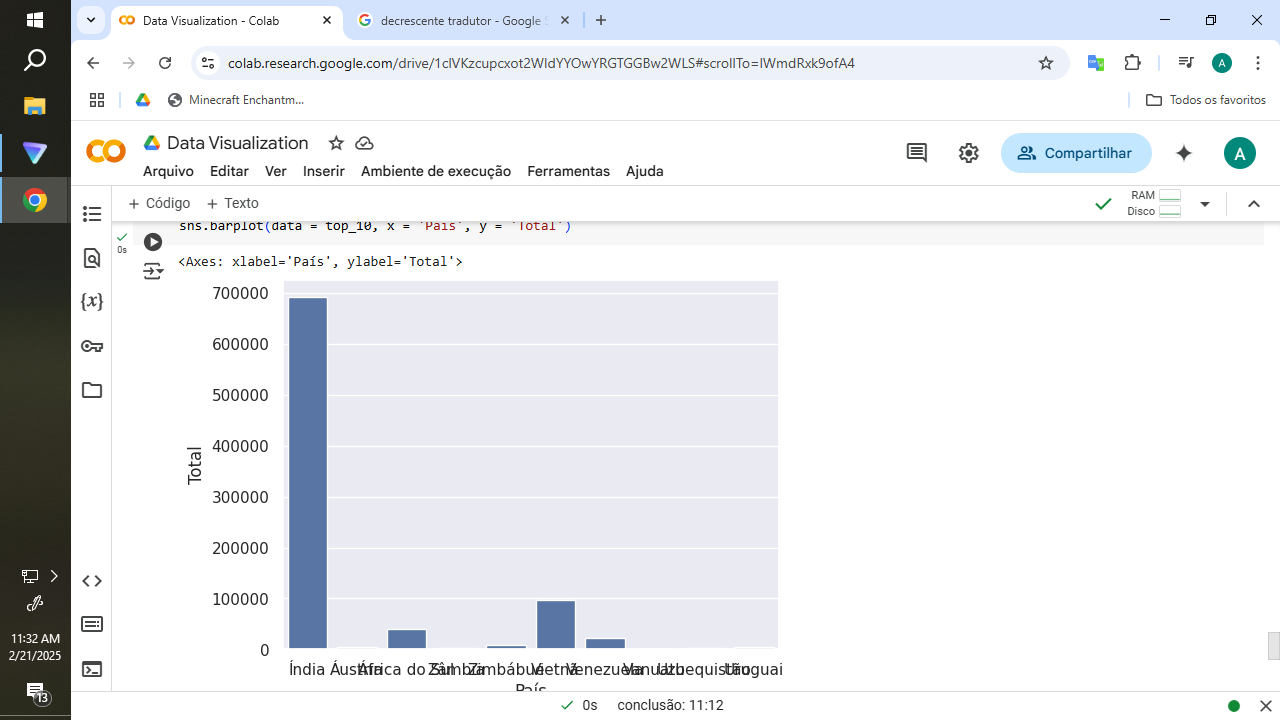Collapse the Colab header with chevron
1280x720 pixels.
[x=1254, y=204]
